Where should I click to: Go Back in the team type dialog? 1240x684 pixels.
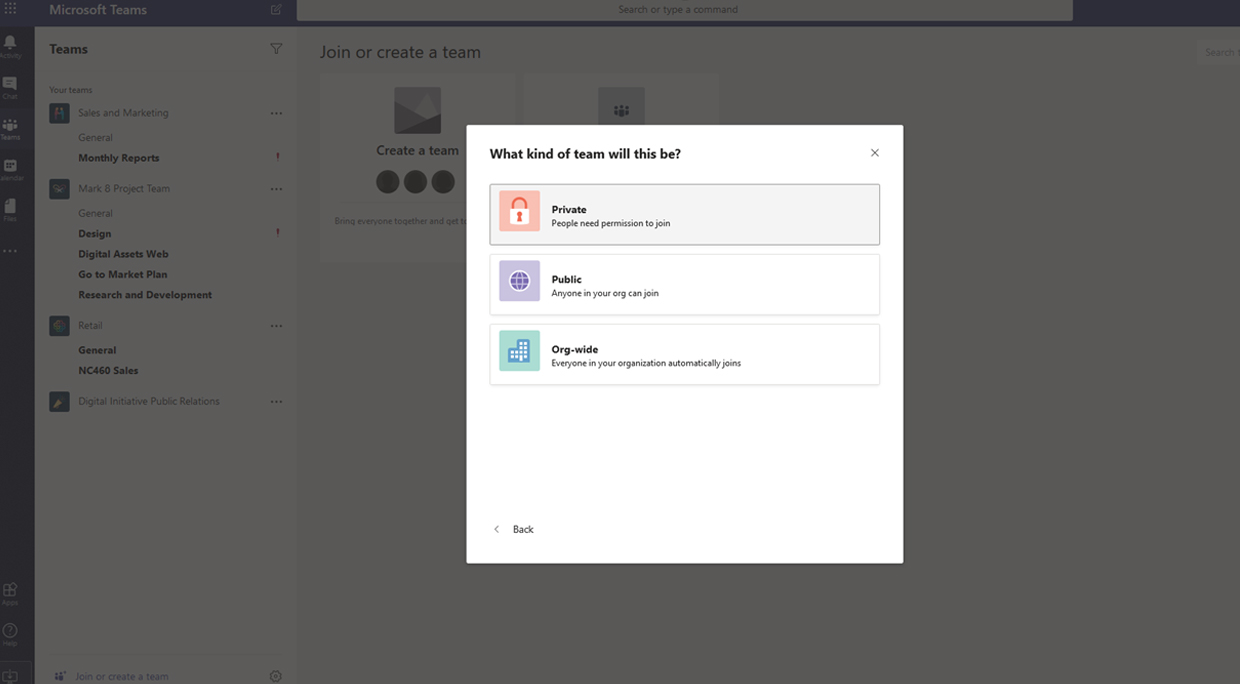tap(514, 529)
